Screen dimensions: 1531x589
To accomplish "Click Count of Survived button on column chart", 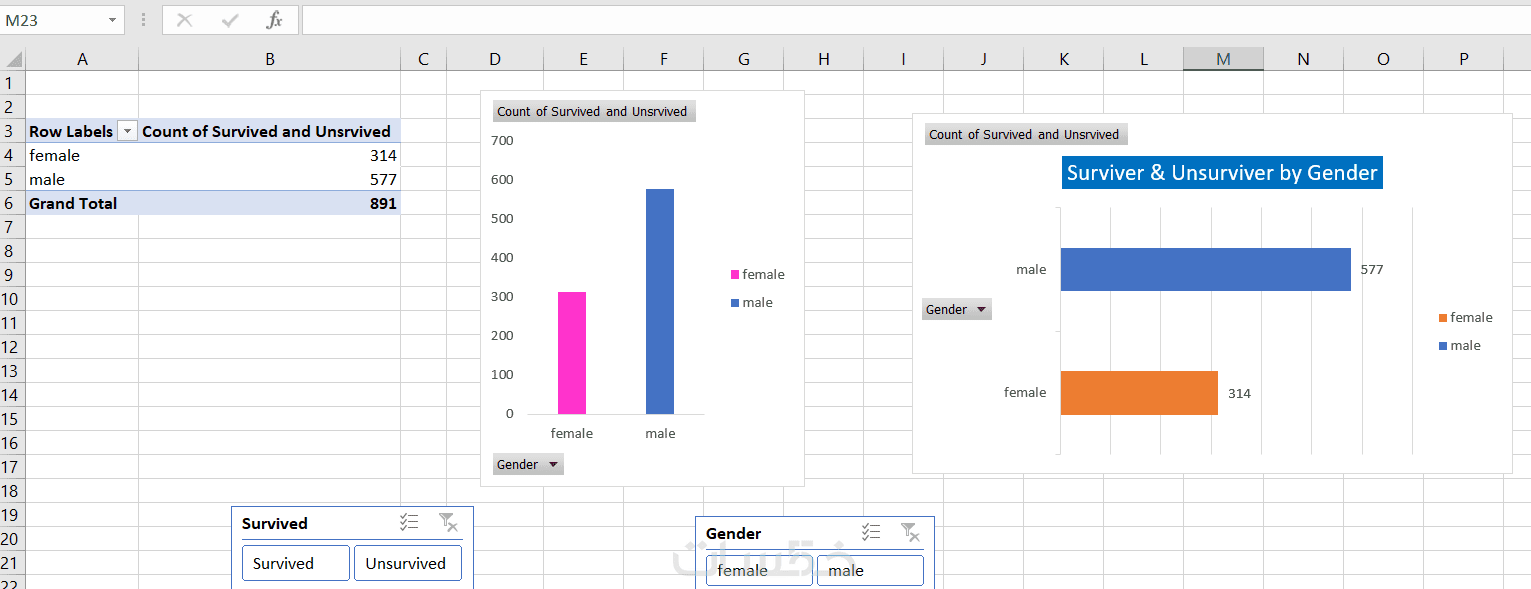I will pyautogui.click(x=592, y=112).
